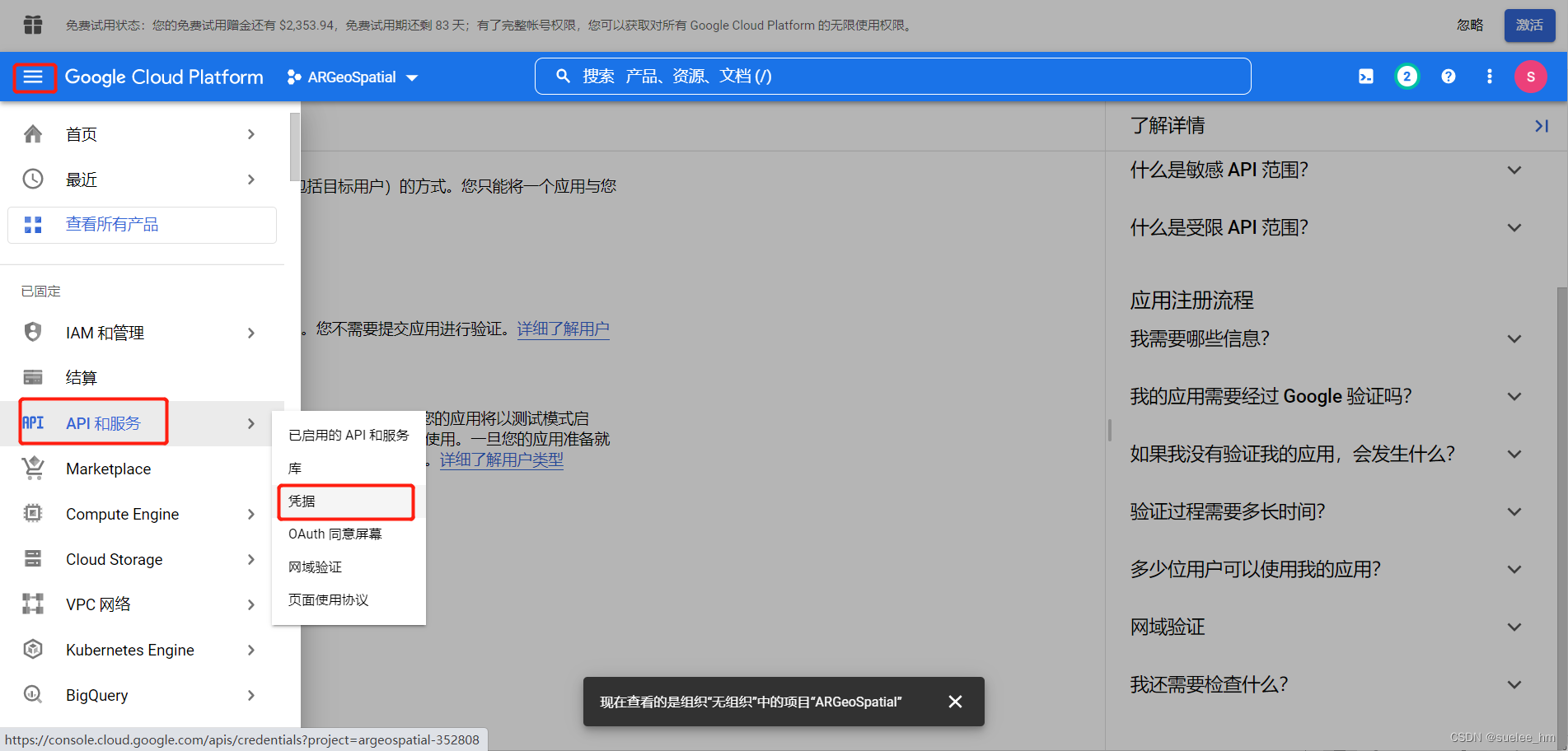Expand the BigQuery submenu arrow
This screenshot has width=1568, height=751.
pos(251,695)
